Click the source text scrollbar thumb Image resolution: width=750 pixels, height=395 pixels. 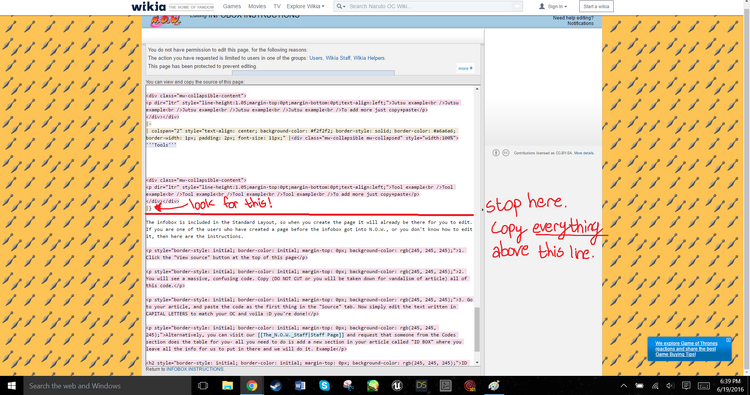476,330
